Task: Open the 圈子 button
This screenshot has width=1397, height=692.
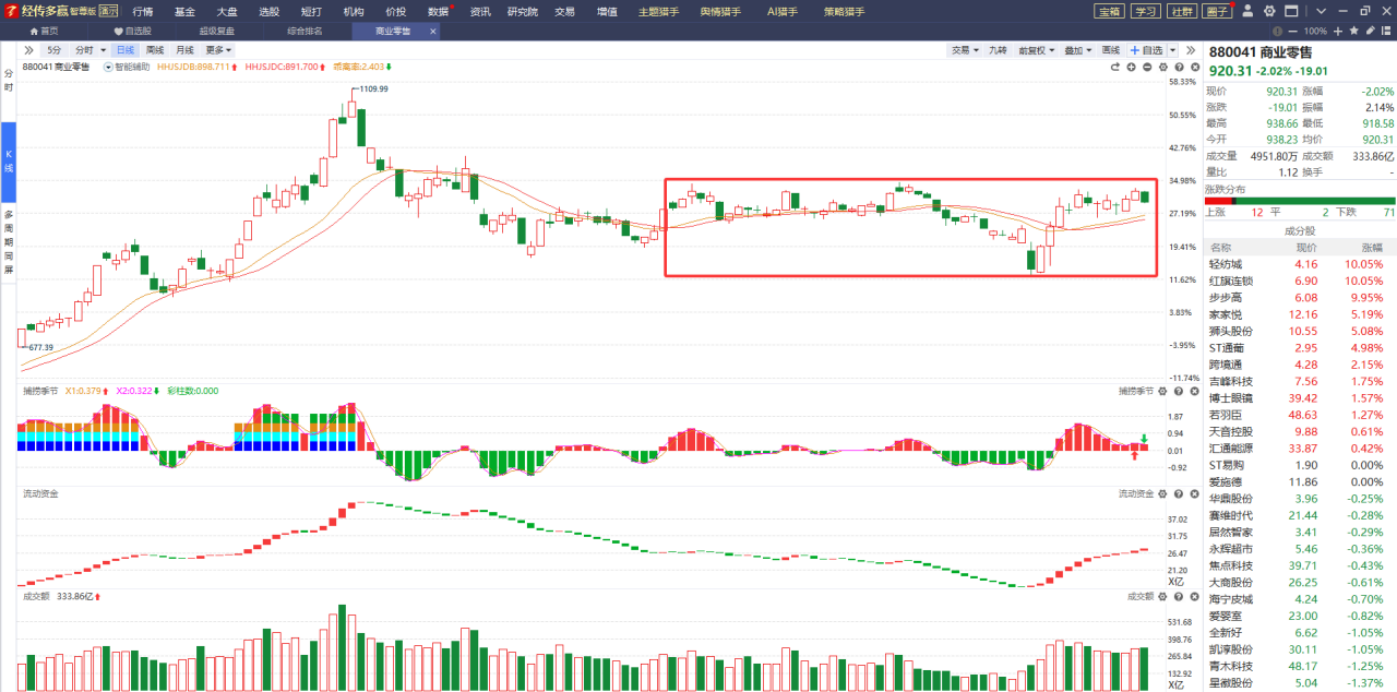Action: click(x=1217, y=12)
